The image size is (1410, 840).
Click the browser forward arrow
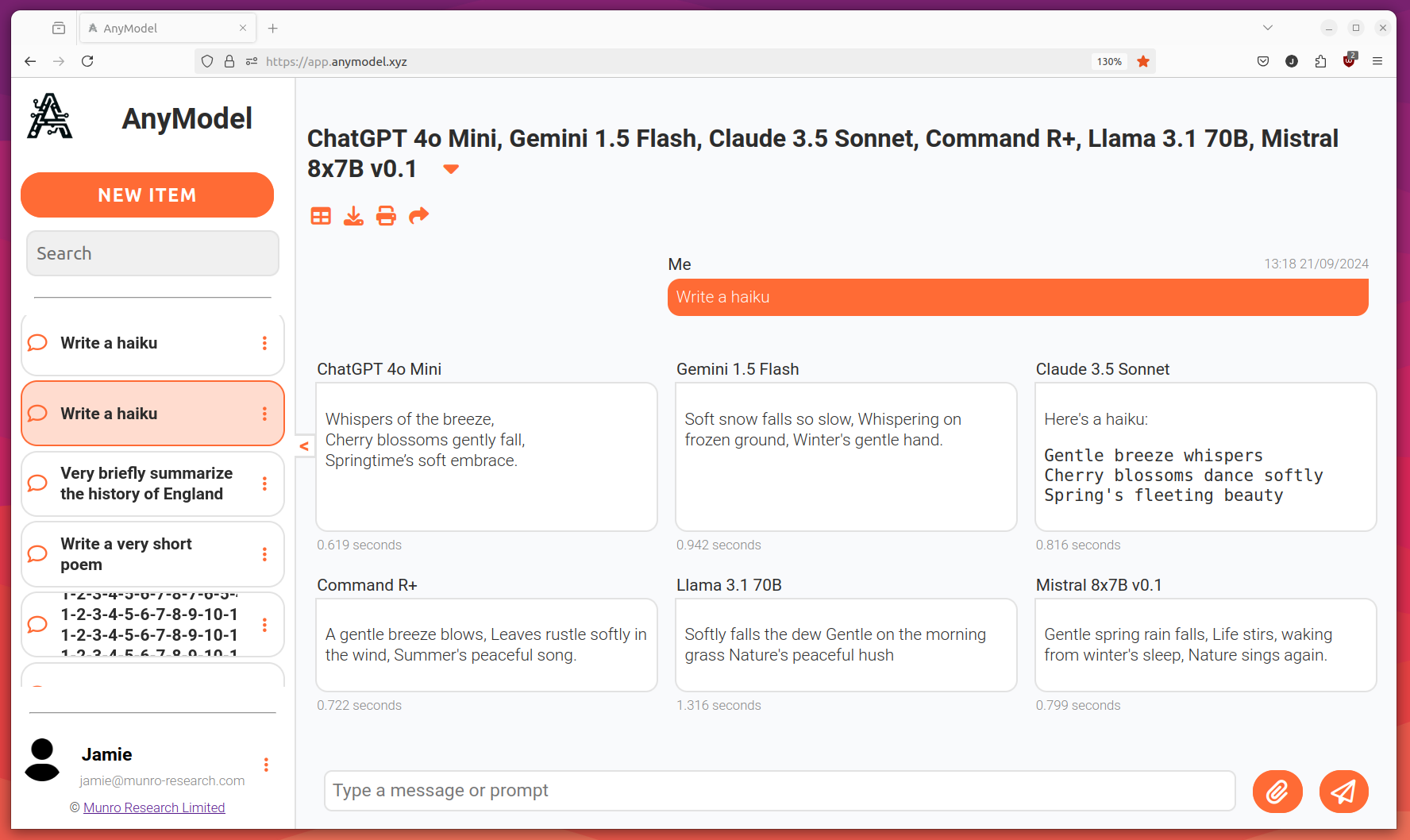click(x=59, y=61)
